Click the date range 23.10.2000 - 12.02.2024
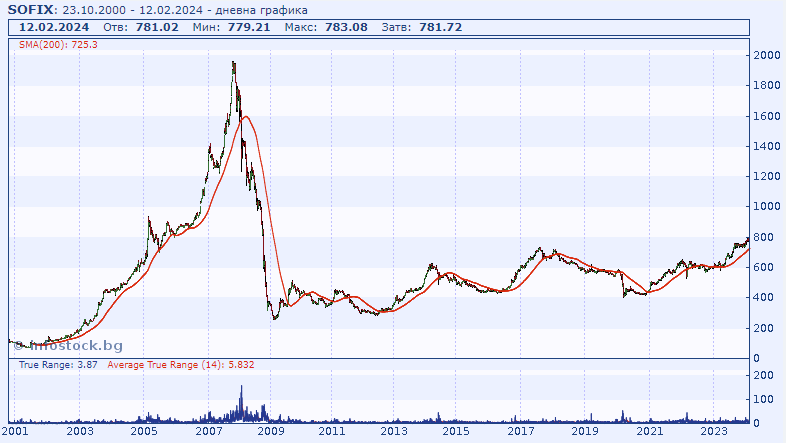The height and width of the screenshot is (443, 786). coord(133,10)
